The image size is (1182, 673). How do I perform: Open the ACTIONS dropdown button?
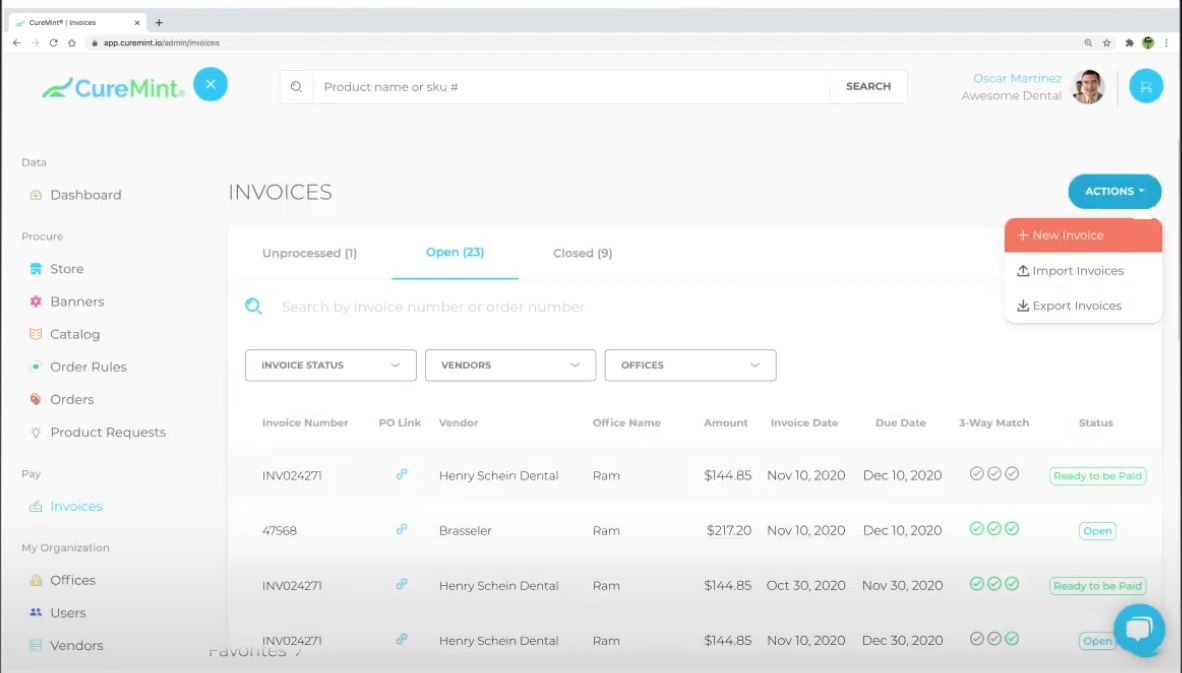point(1114,191)
